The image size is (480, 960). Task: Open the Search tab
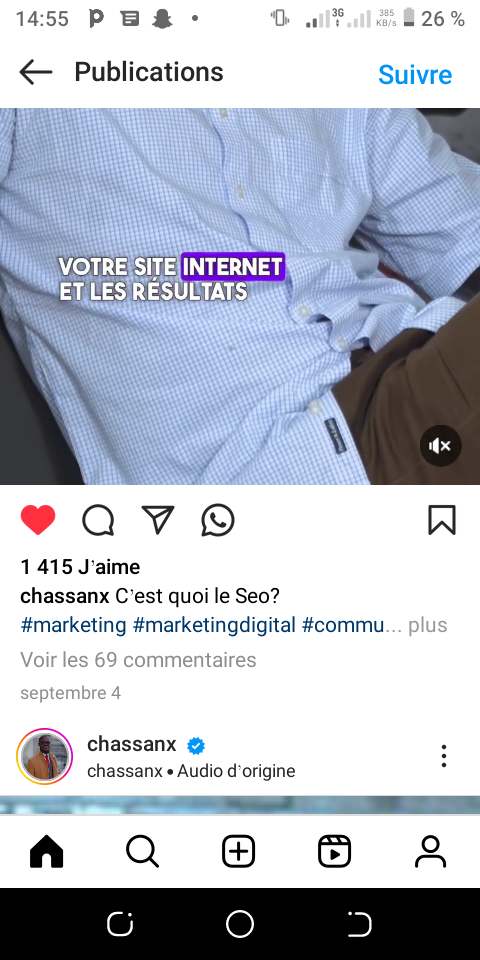coord(143,852)
